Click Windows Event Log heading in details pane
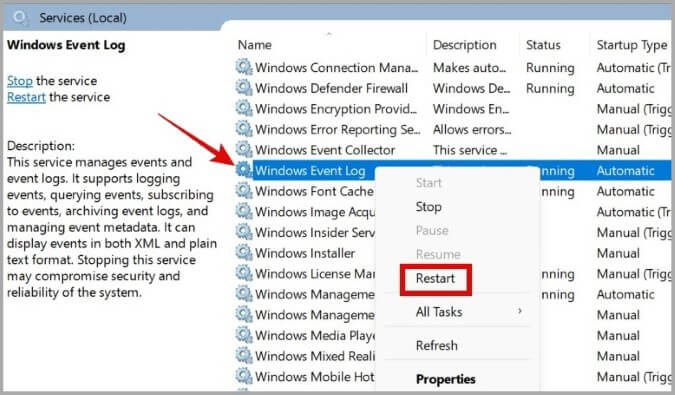Image resolution: width=675 pixels, height=395 pixels. (x=66, y=45)
